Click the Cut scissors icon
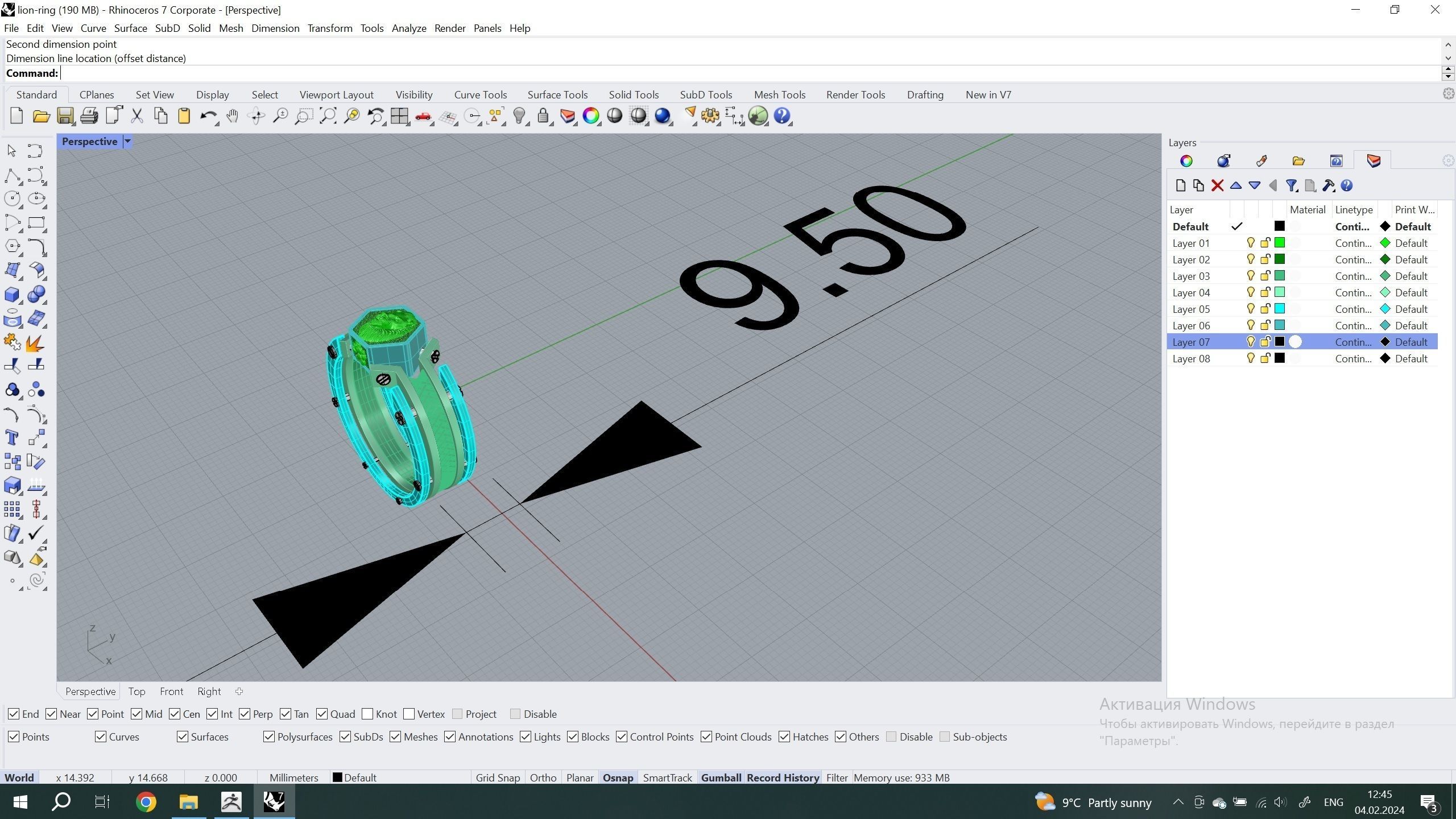 (x=136, y=116)
